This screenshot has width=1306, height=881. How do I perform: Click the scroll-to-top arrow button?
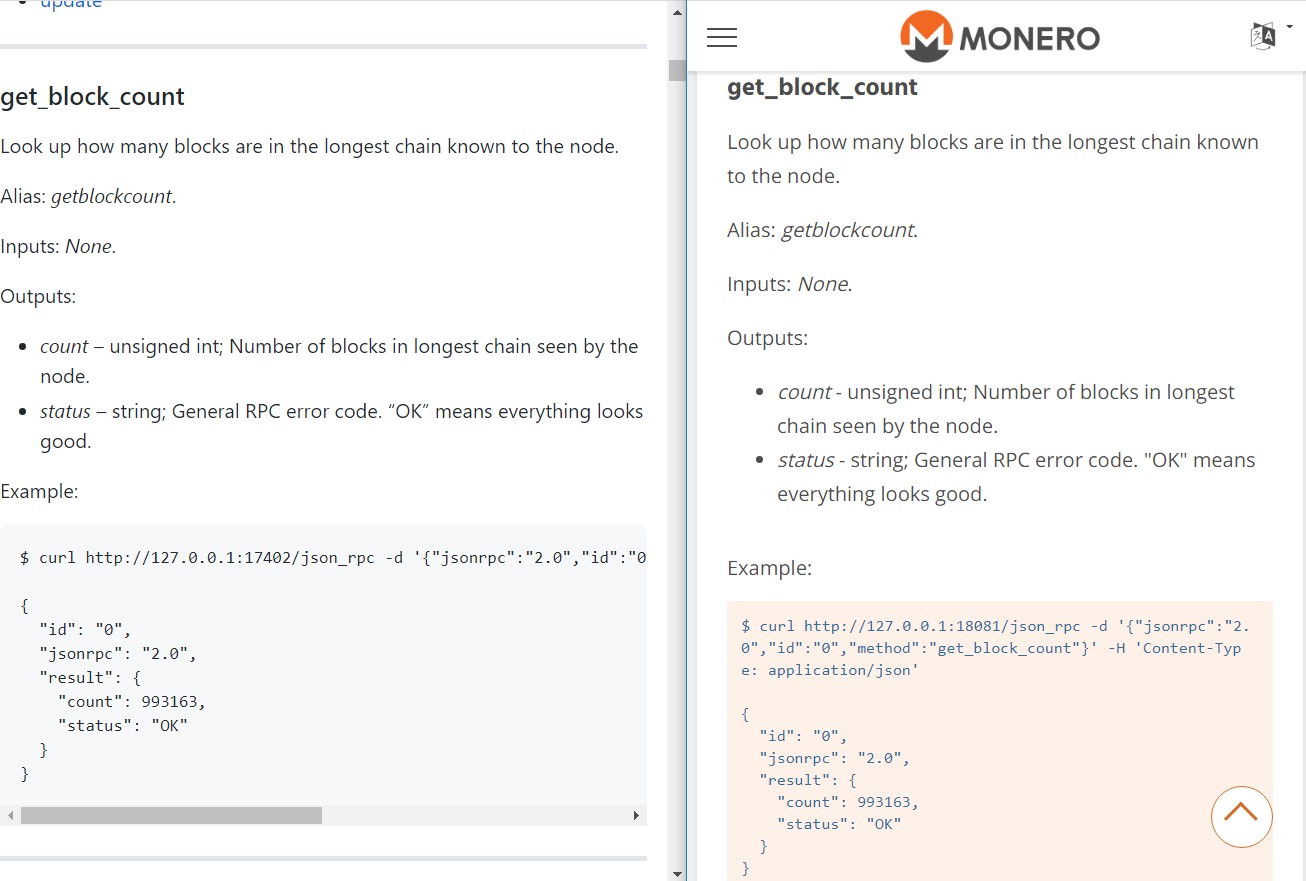[1241, 817]
